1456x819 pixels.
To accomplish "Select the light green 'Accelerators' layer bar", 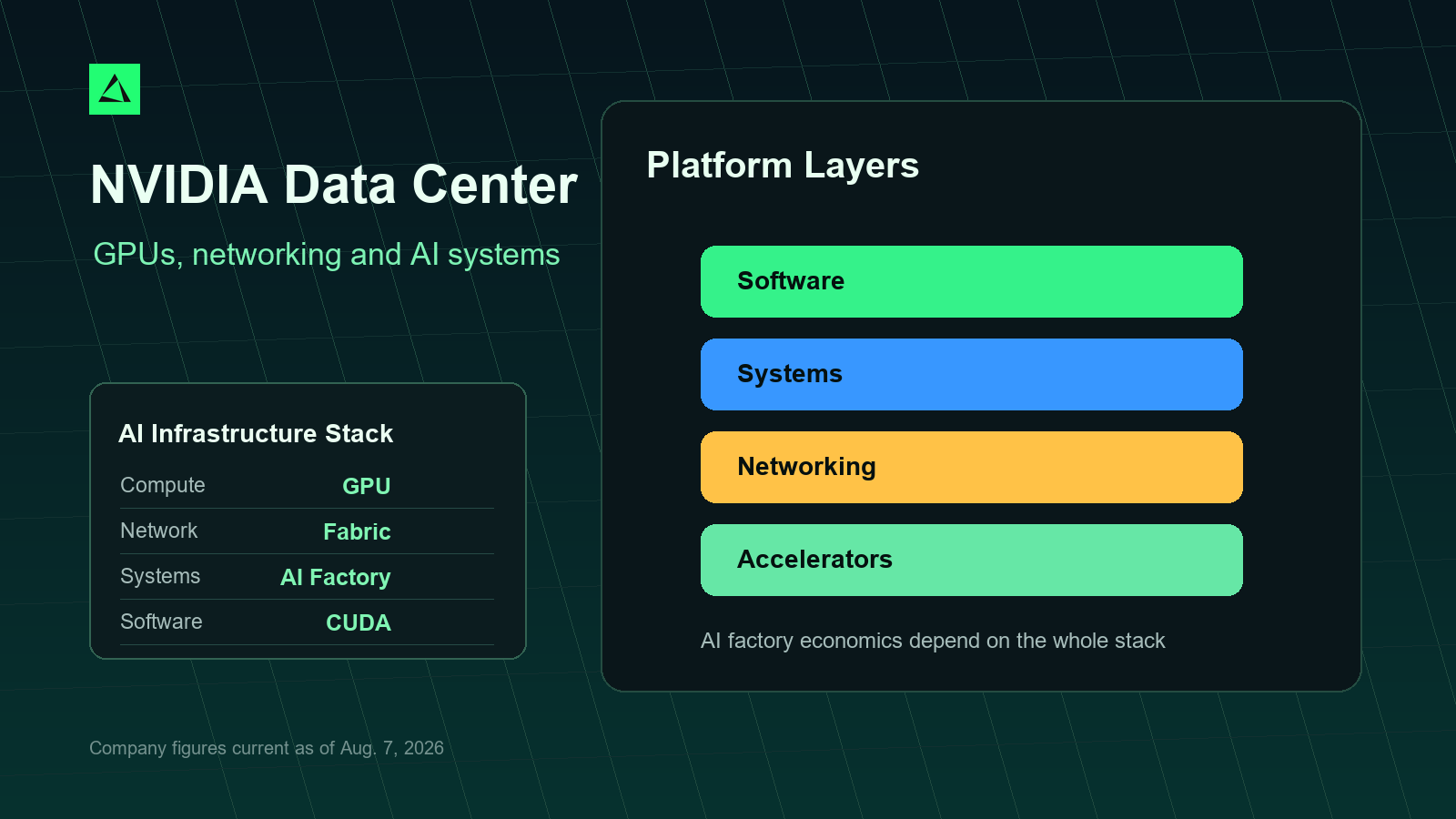I will pos(972,560).
